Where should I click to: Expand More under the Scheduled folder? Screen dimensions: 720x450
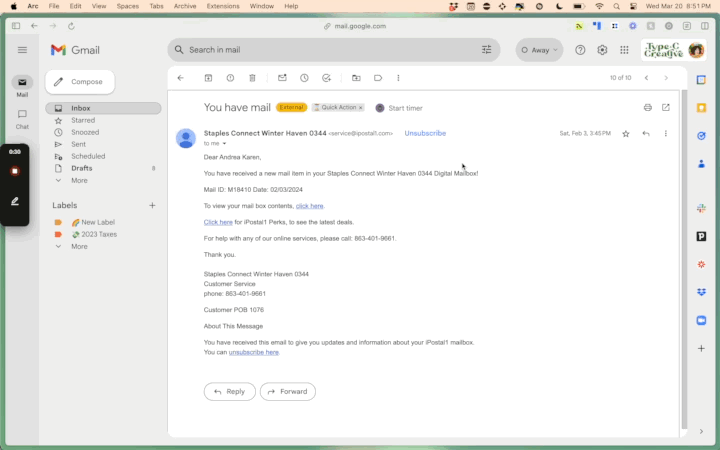pyautogui.click(x=79, y=180)
